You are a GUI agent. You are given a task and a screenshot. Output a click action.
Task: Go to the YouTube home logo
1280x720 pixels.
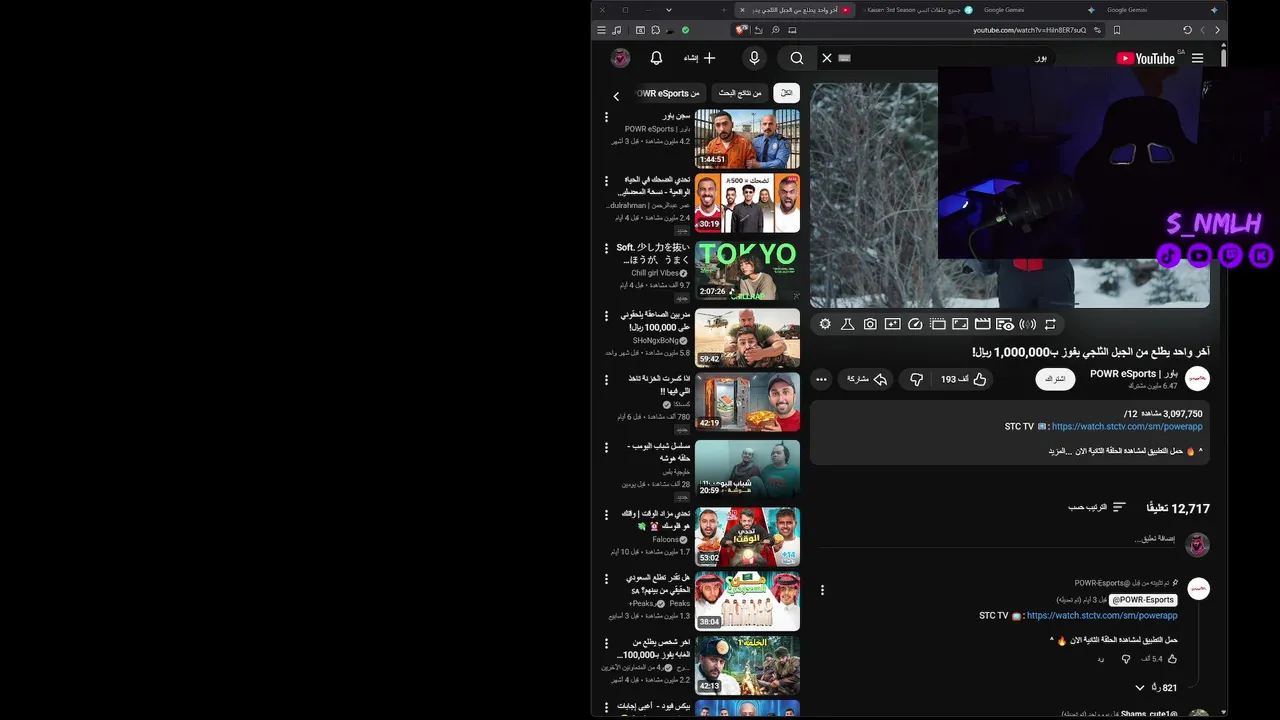click(1146, 58)
